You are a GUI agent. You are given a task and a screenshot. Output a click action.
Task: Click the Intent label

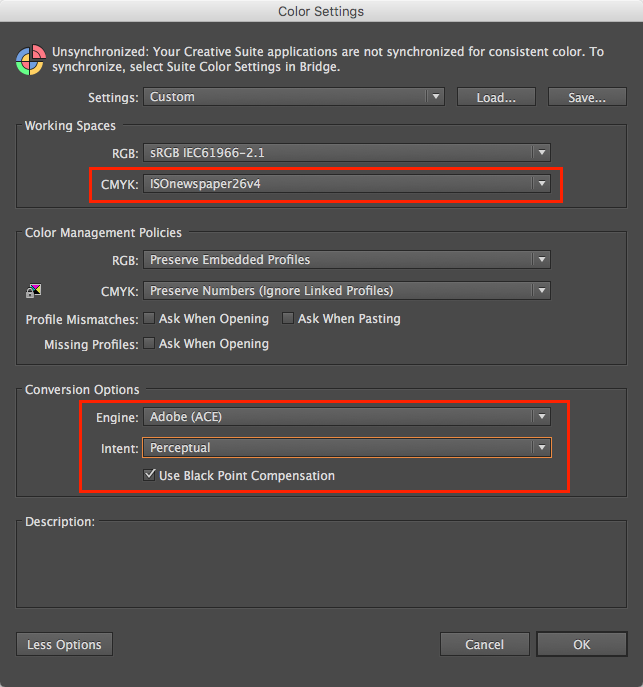[120, 449]
